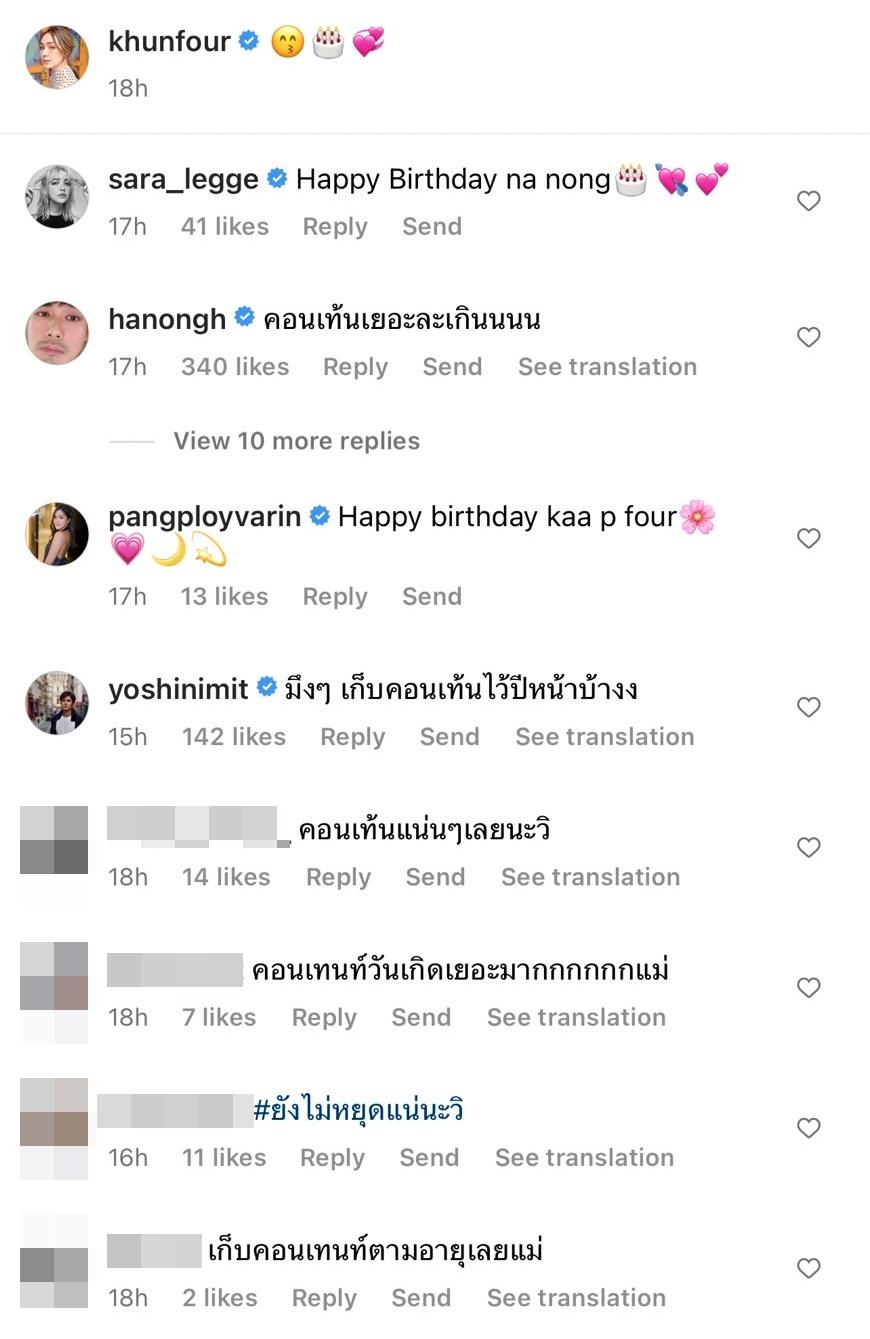Open pangployvarin's profile photo

click(57, 534)
